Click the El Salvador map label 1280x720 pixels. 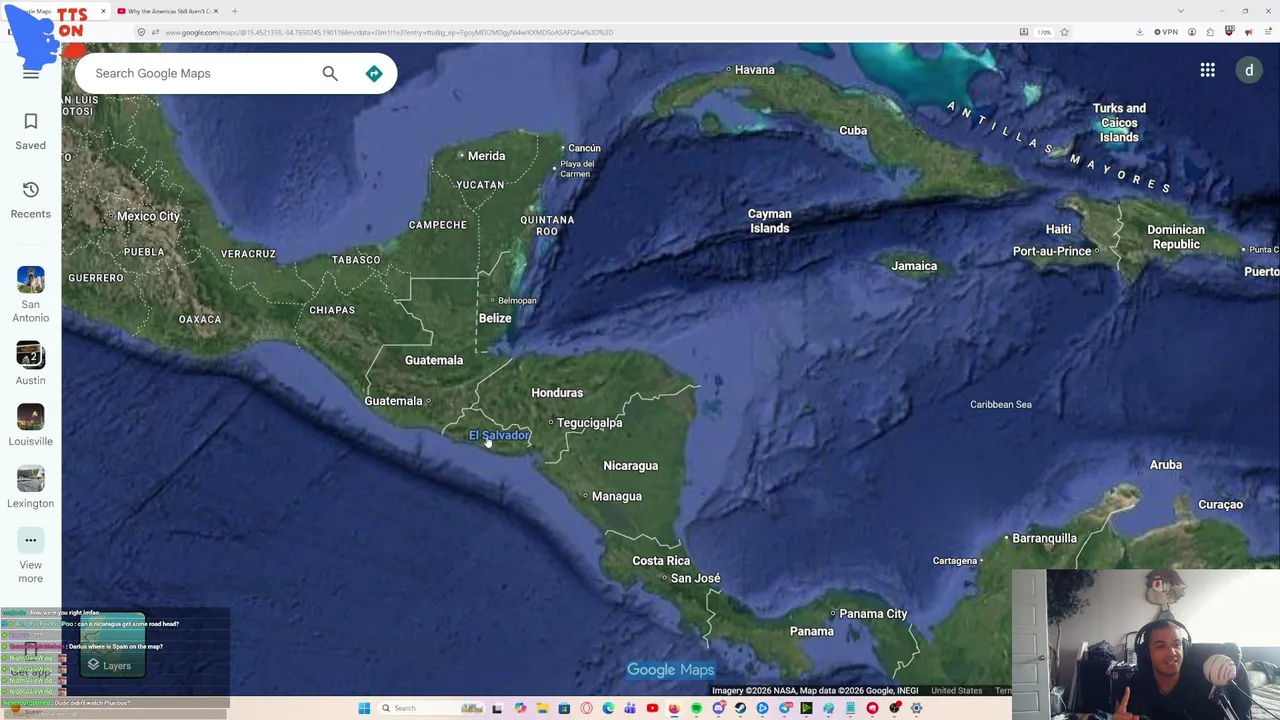(499, 435)
